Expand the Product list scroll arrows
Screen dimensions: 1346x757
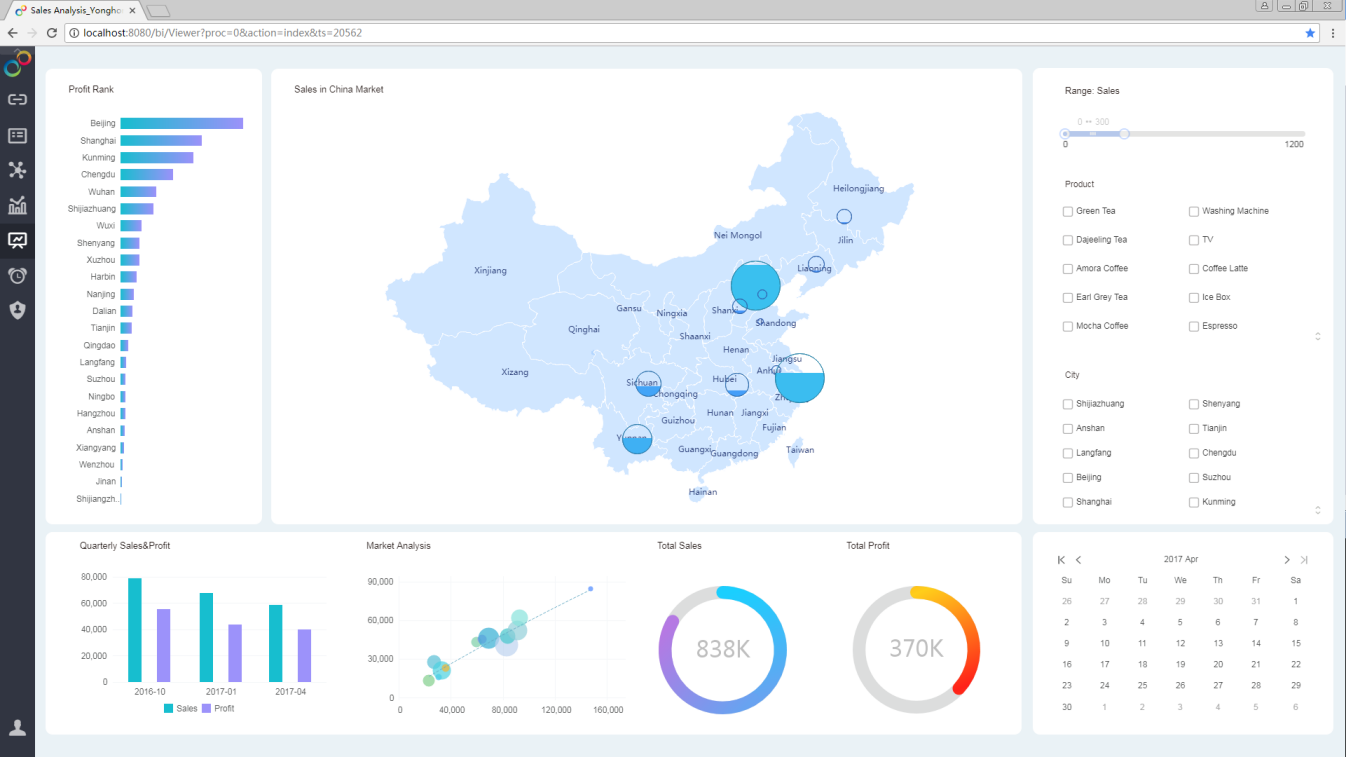1317,337
